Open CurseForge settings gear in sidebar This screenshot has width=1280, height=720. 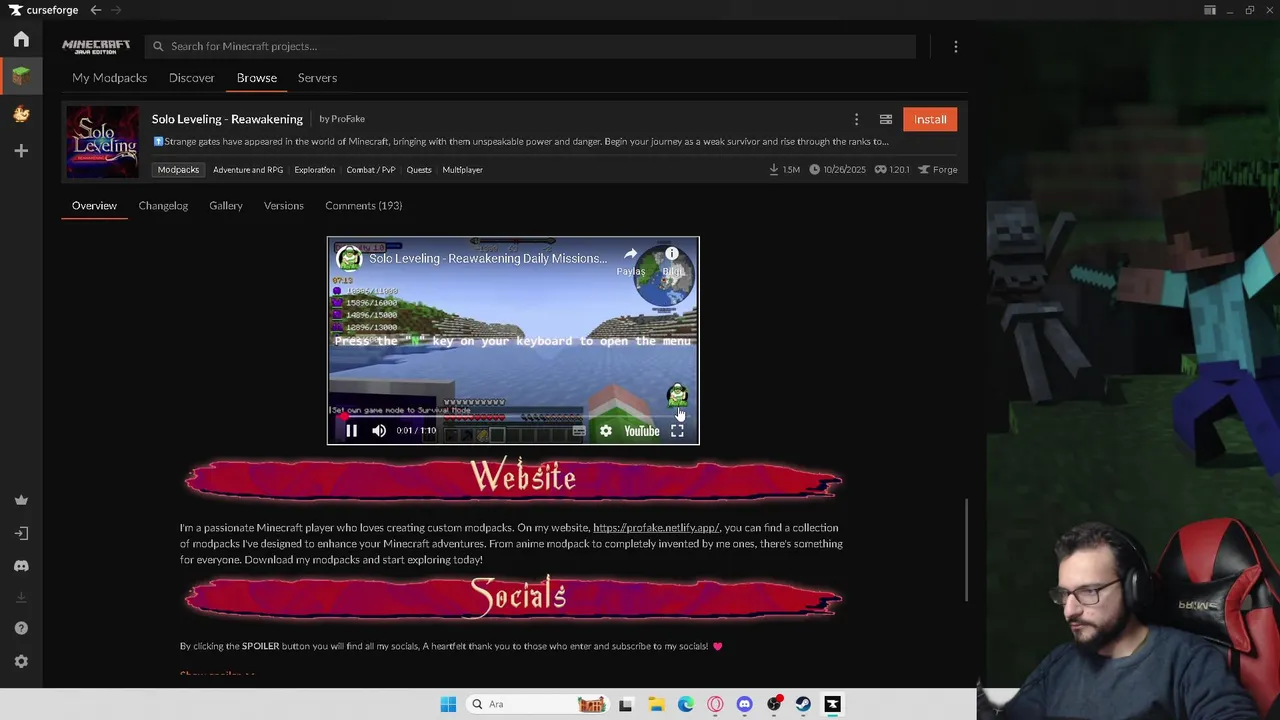(x=21, y=661)
